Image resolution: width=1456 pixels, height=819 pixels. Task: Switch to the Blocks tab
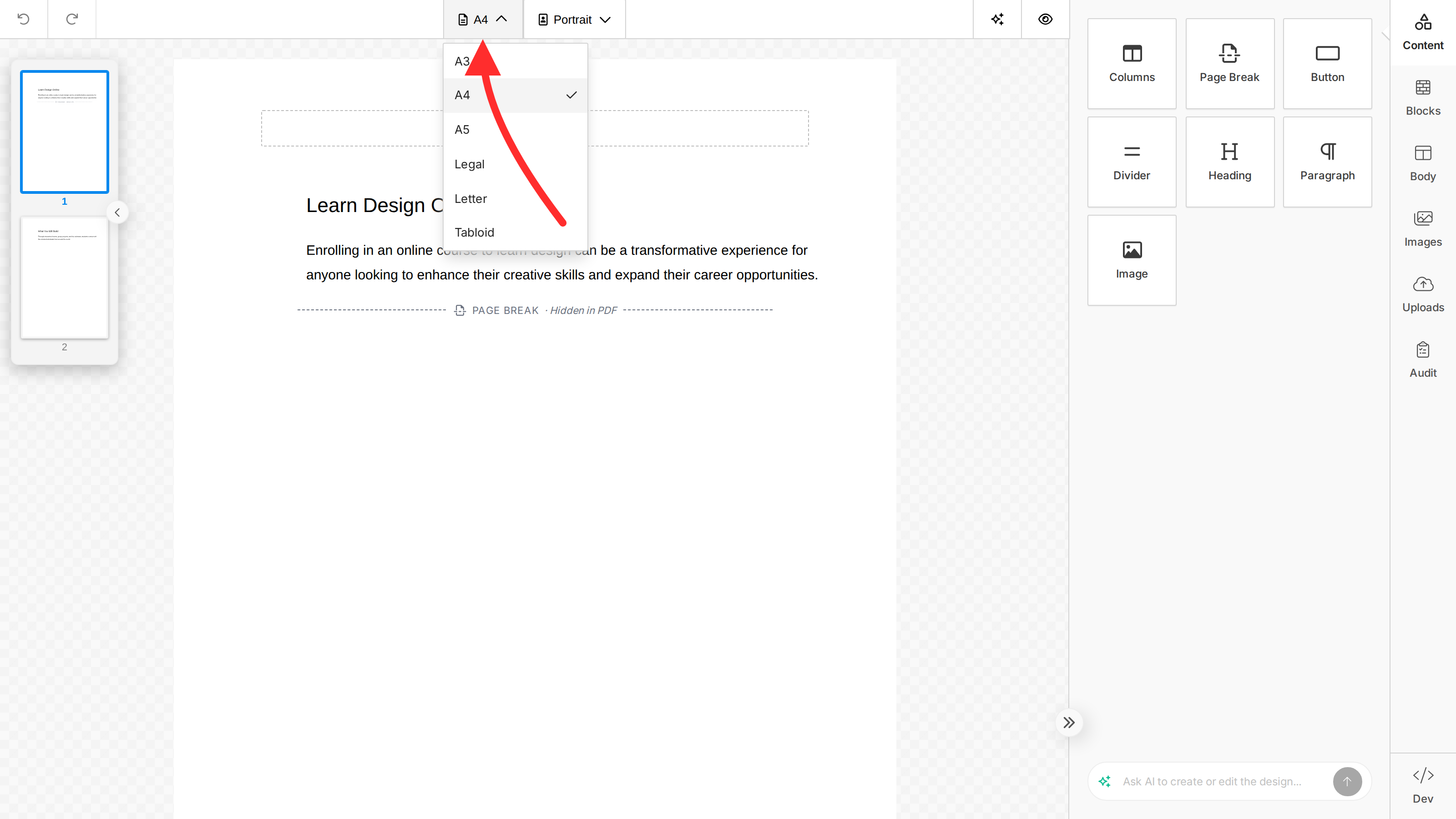click(1423, 98)
